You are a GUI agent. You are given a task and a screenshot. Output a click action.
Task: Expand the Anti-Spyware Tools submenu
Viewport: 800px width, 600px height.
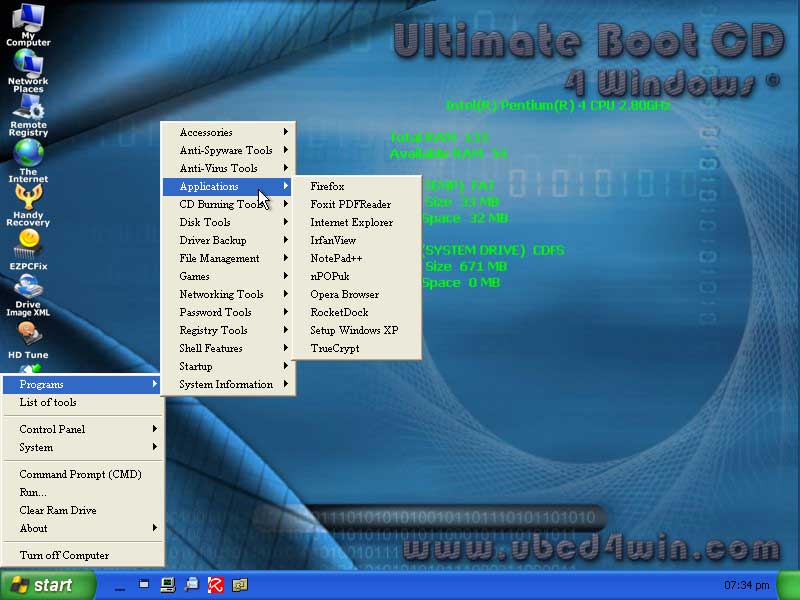(x=227, y=151)
